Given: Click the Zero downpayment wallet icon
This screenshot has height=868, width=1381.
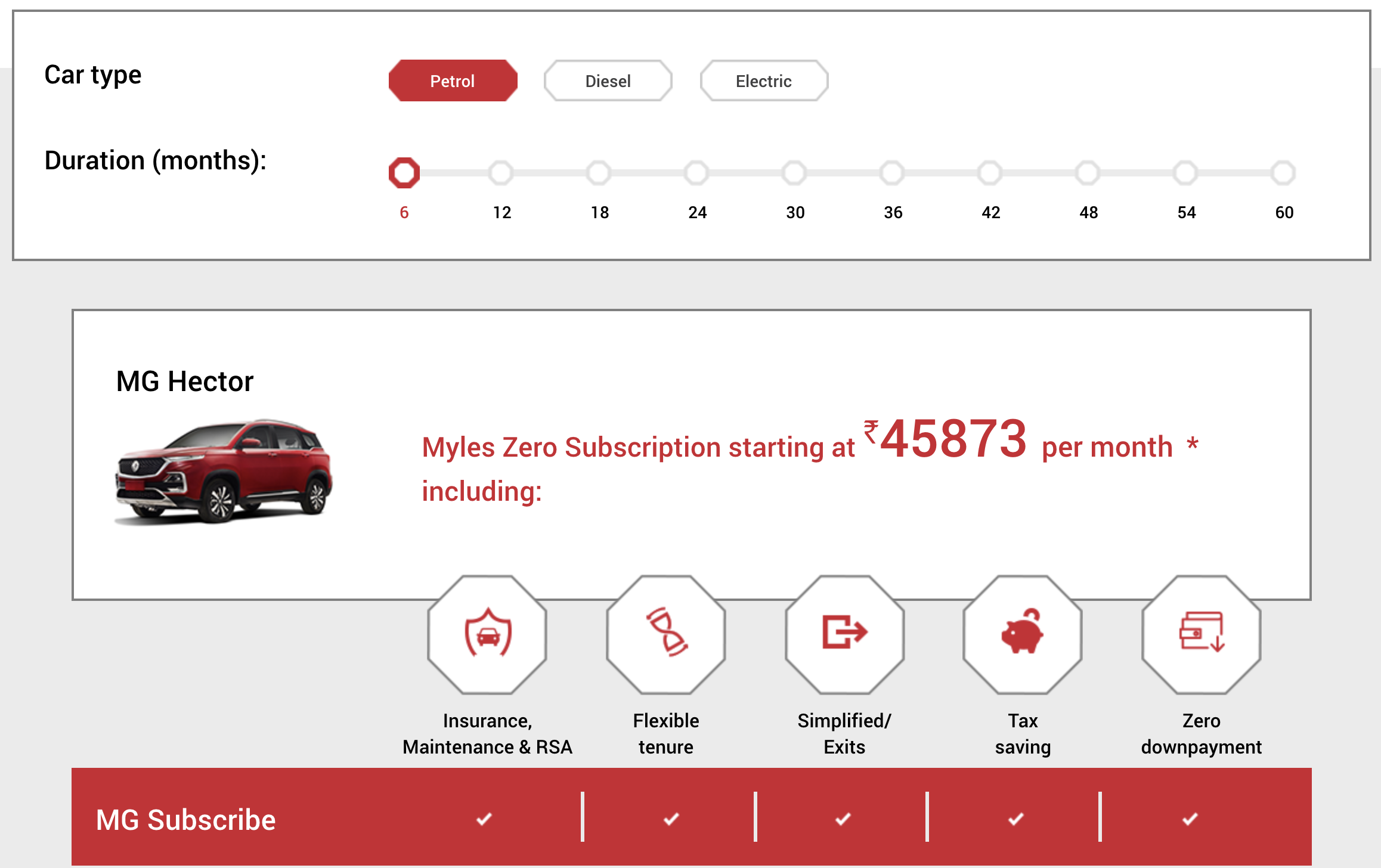Looking at the screenshot, I should point(1202,634).
